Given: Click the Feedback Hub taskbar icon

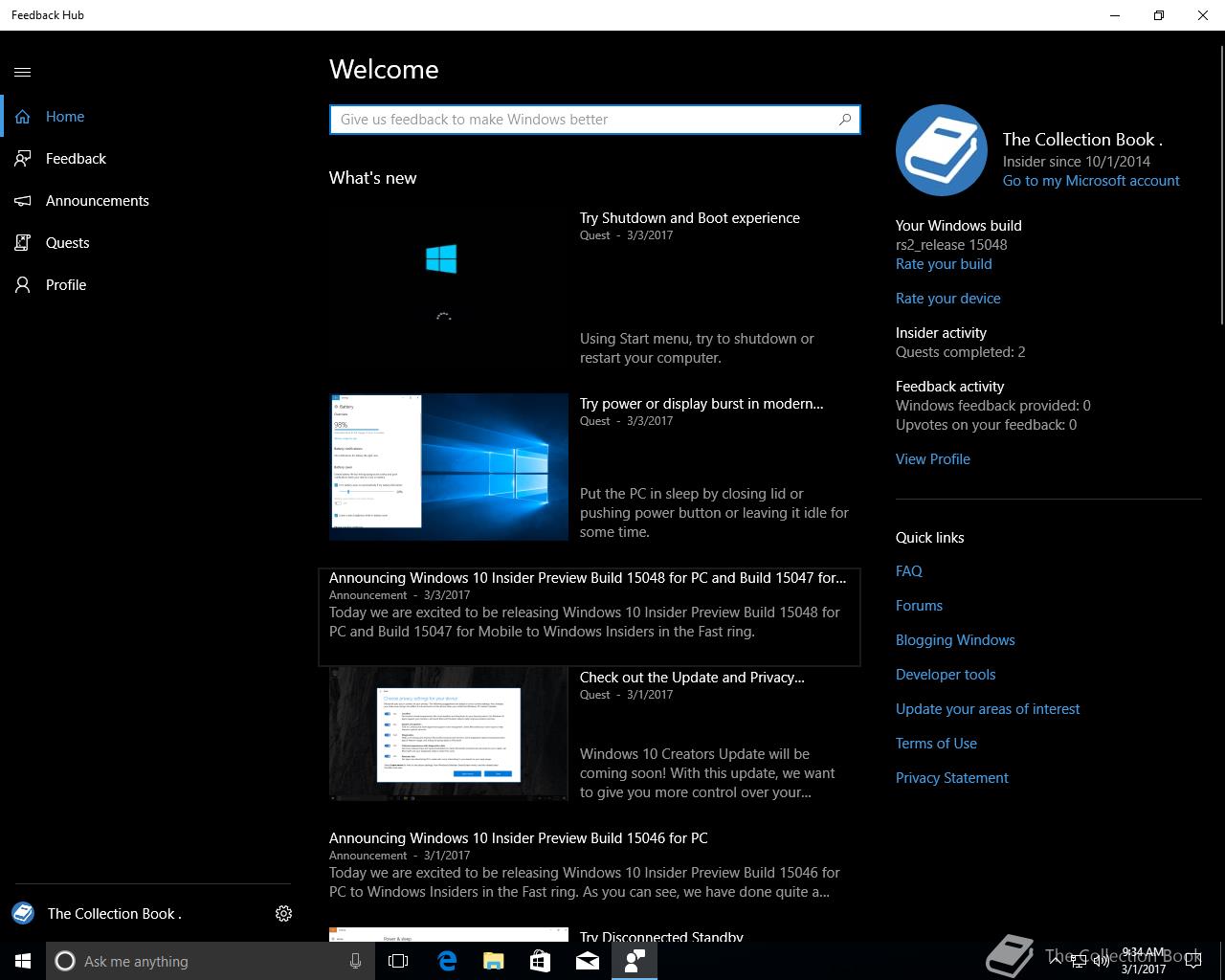Looking at the screenshot, I should (635, 961).
